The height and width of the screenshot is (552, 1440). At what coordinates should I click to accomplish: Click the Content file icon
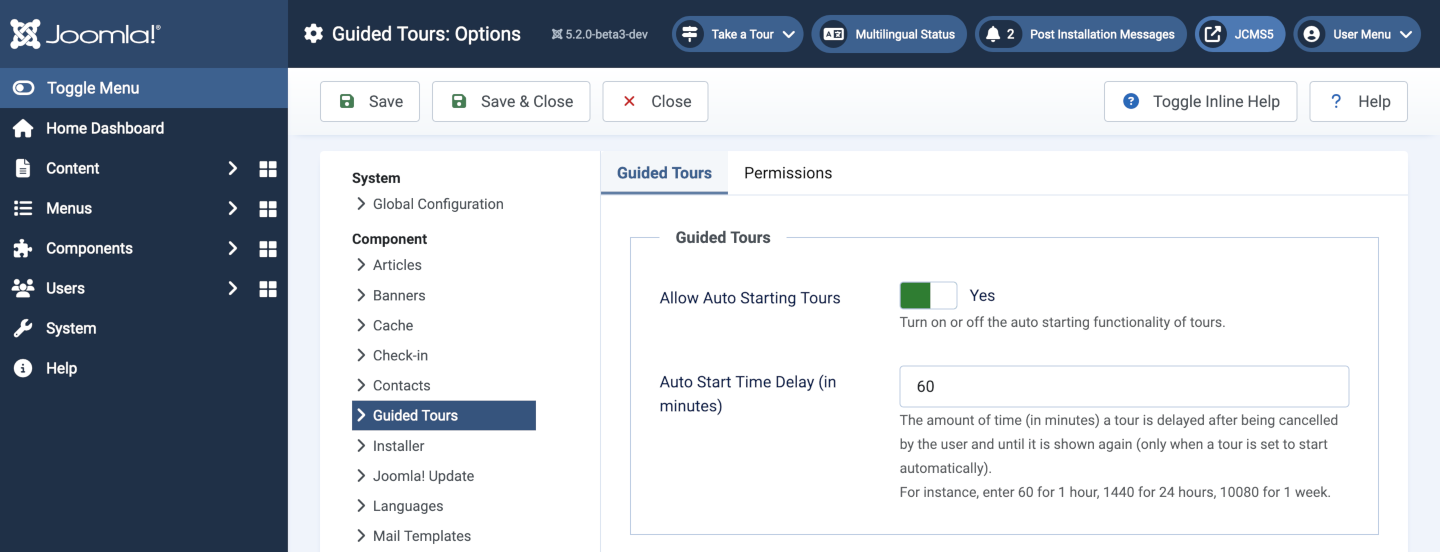[23, 168]
